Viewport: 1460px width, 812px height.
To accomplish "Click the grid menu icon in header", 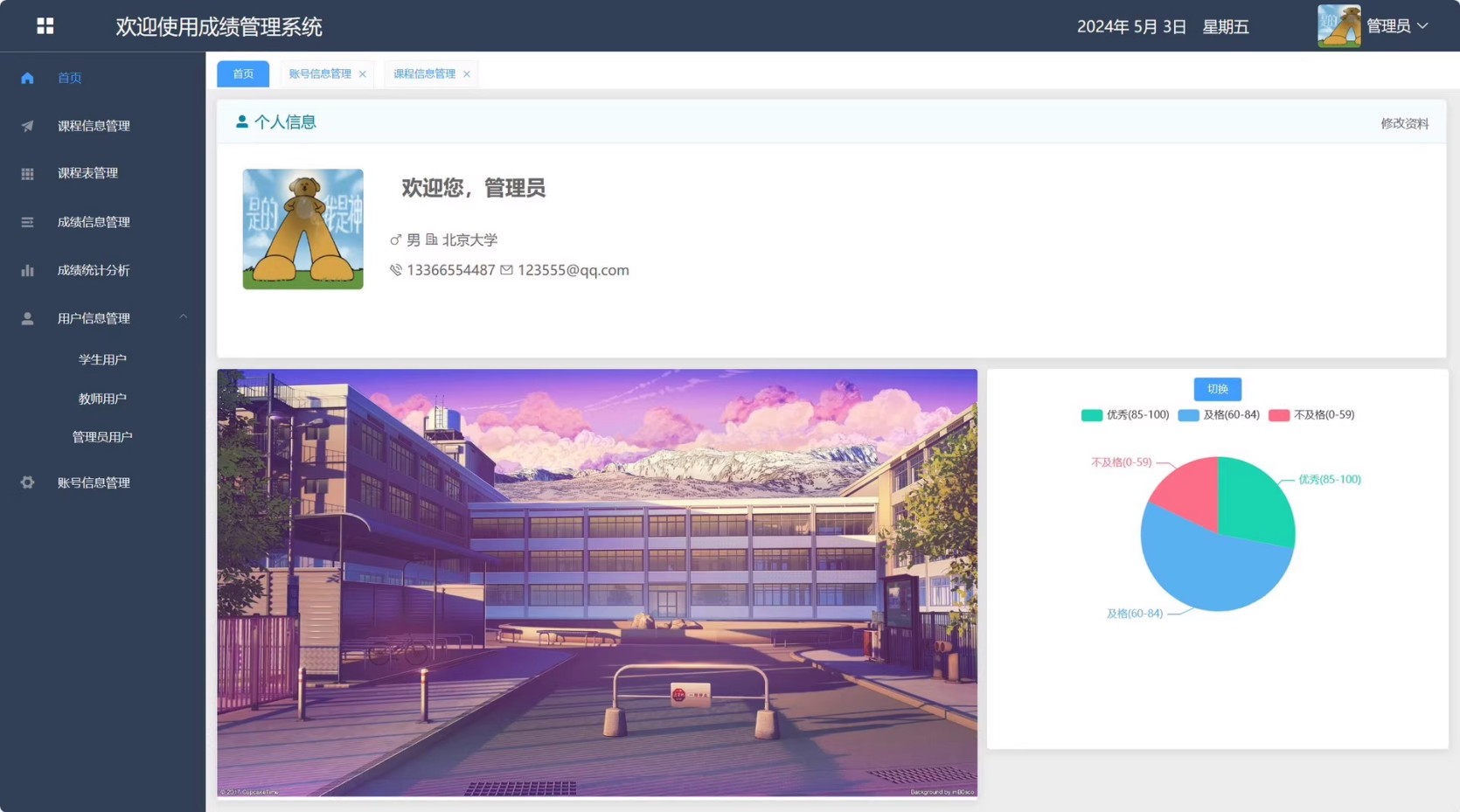I will (45, 26).
